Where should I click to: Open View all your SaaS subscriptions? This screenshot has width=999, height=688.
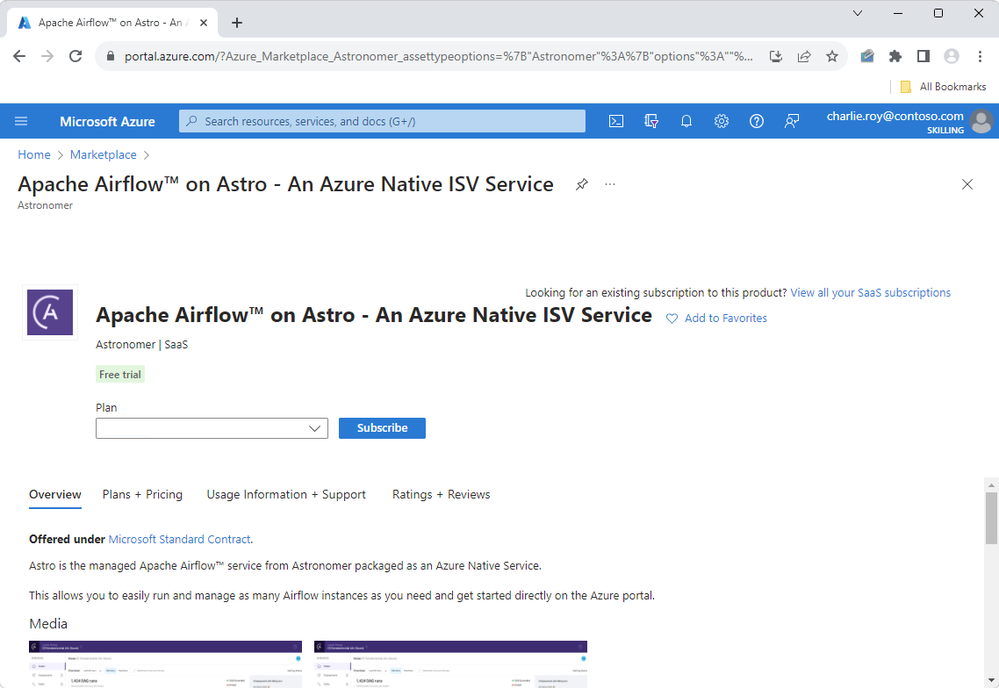[870, 293]
